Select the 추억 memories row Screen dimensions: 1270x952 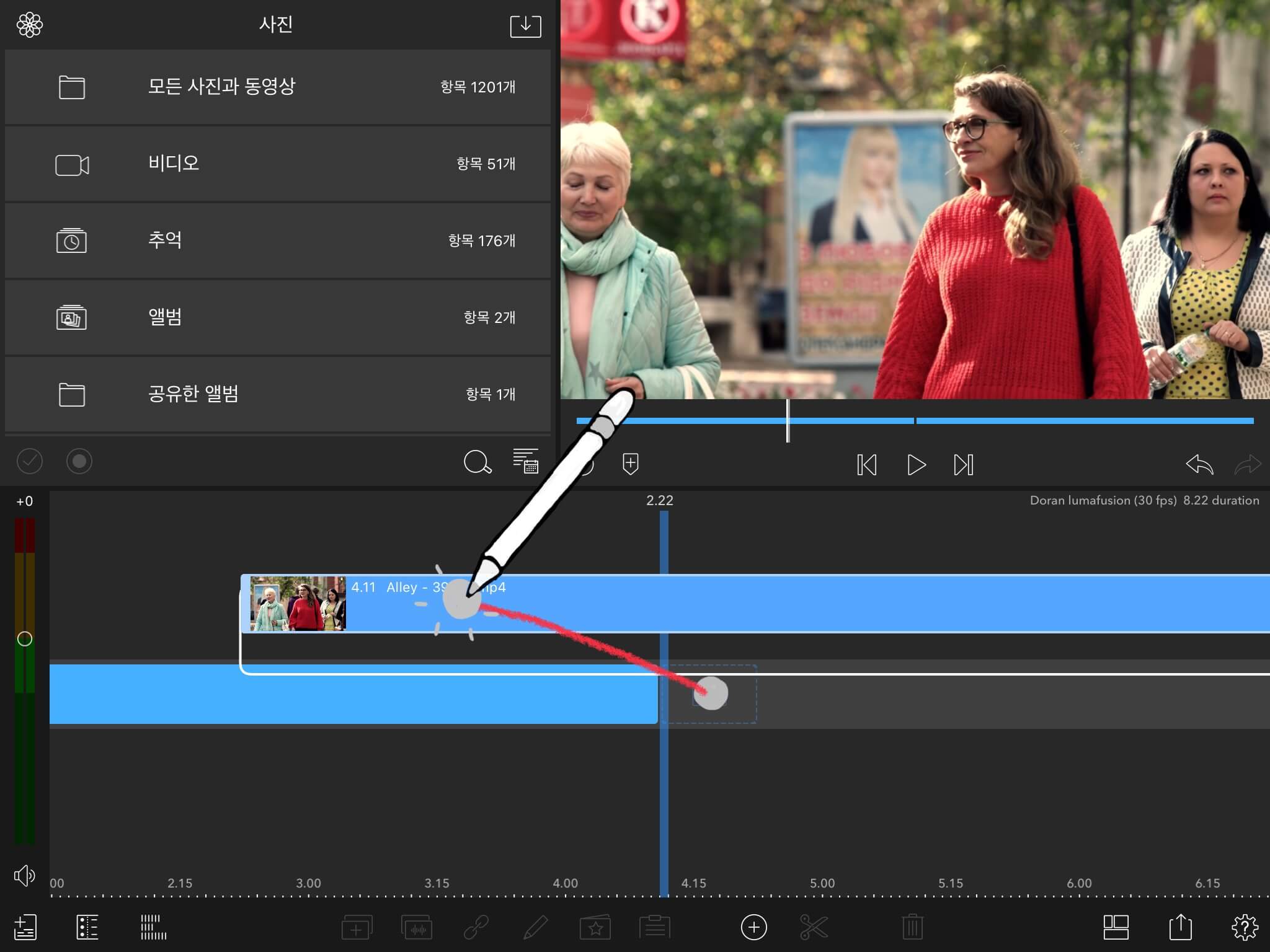(x=277, y=240)
